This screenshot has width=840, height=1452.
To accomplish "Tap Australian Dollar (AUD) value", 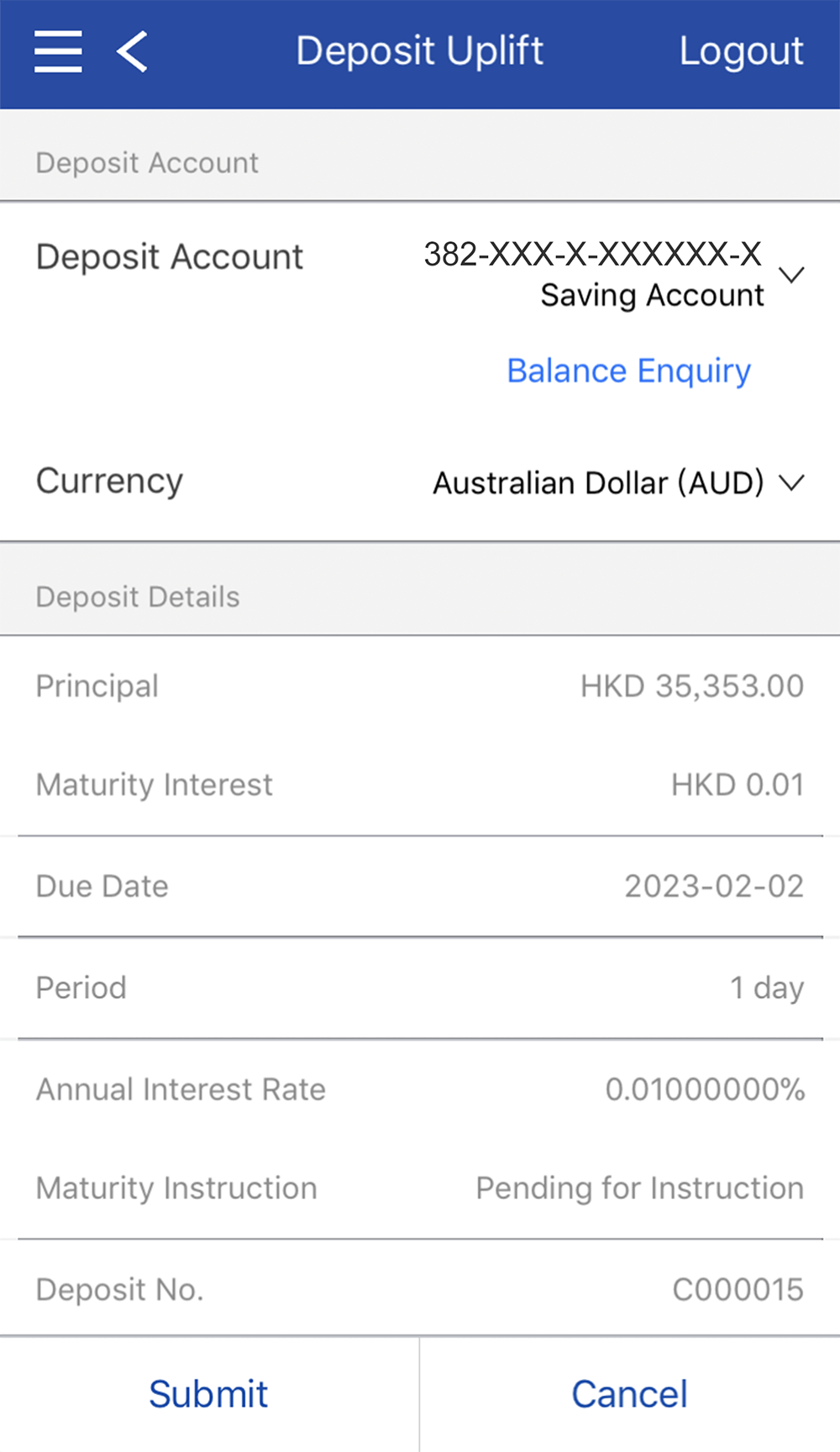I will [598, 483].
